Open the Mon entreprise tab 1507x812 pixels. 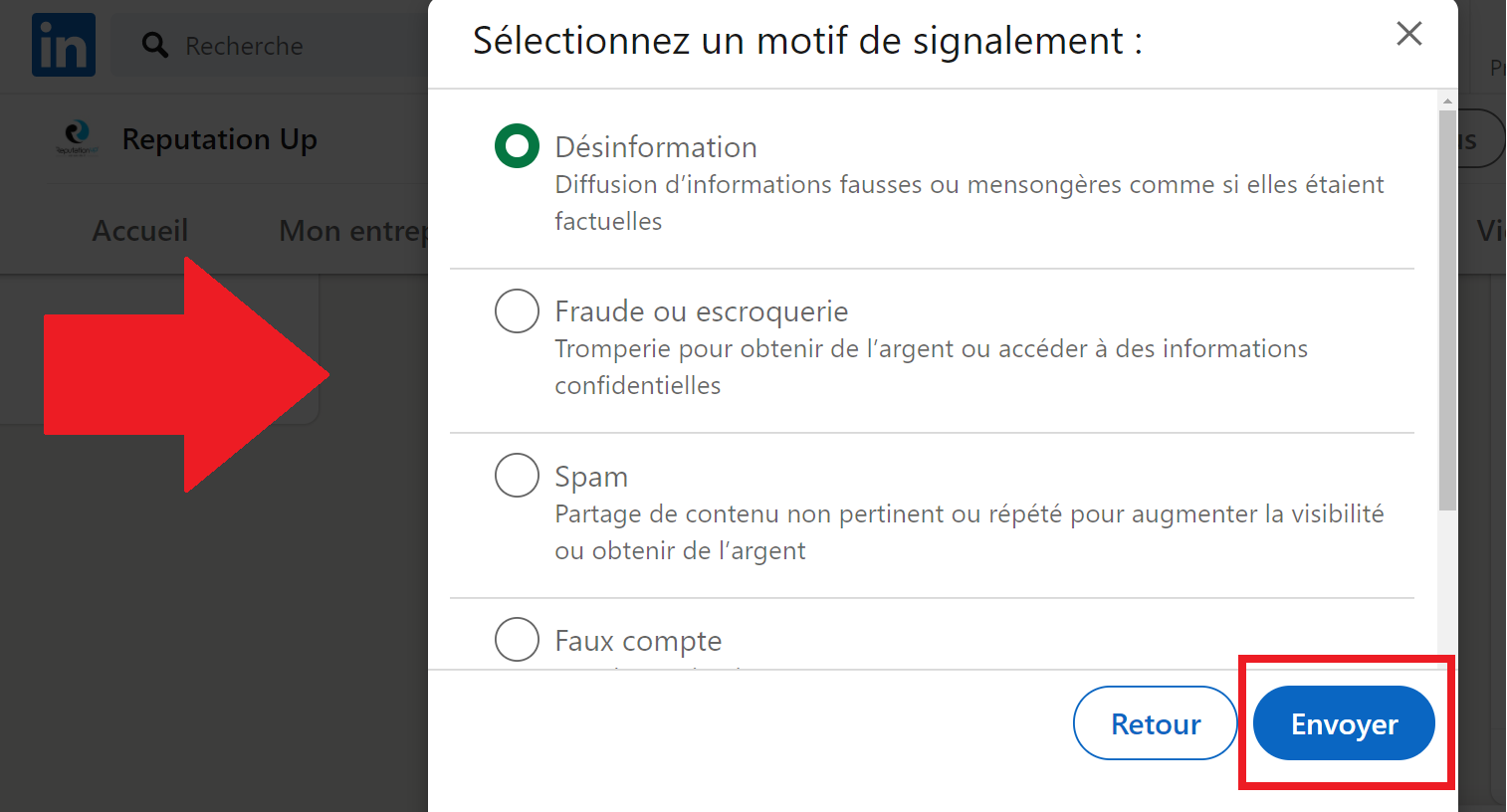353,231
